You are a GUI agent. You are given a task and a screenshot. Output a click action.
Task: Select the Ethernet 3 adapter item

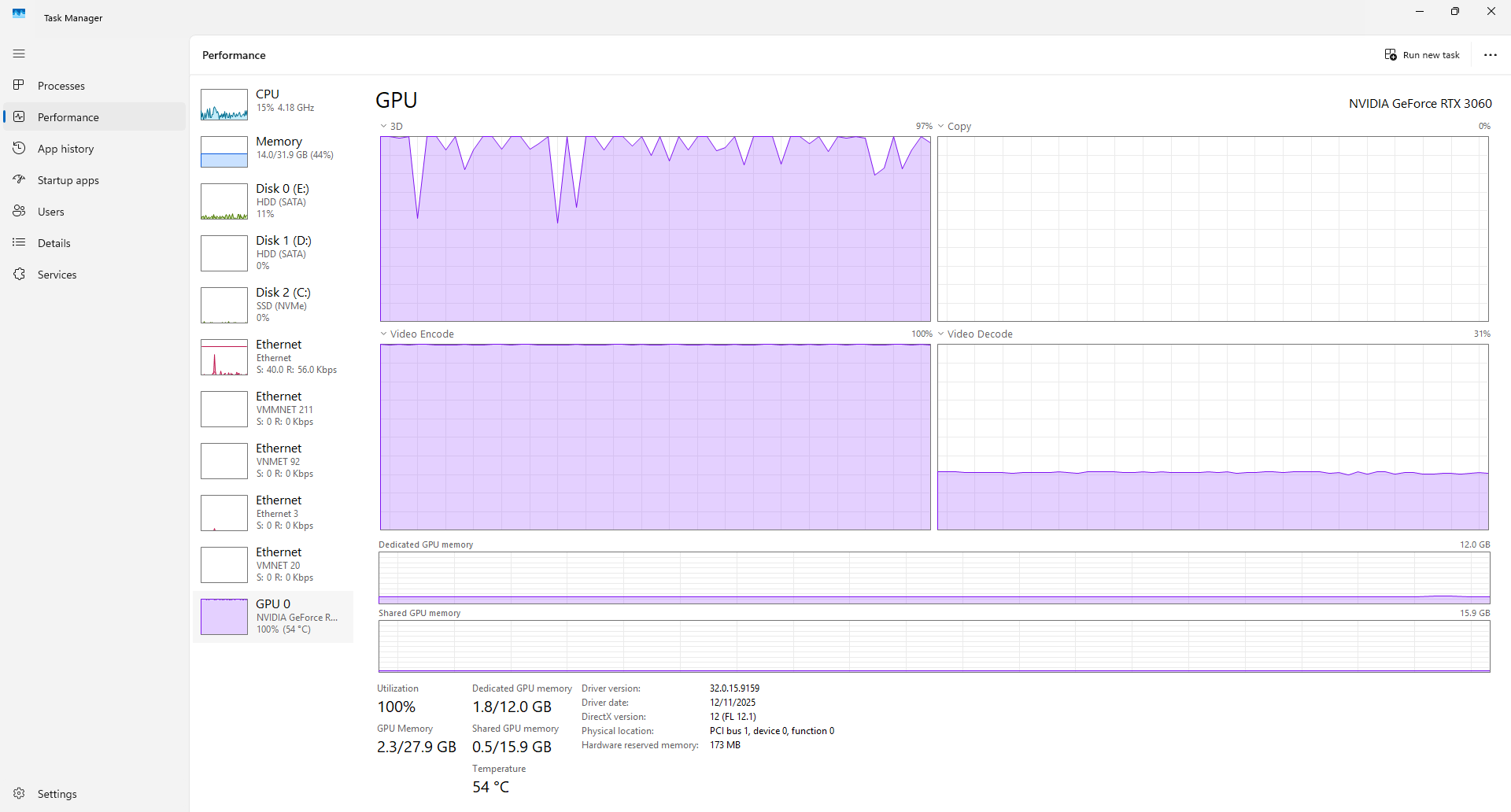point(273,513)
